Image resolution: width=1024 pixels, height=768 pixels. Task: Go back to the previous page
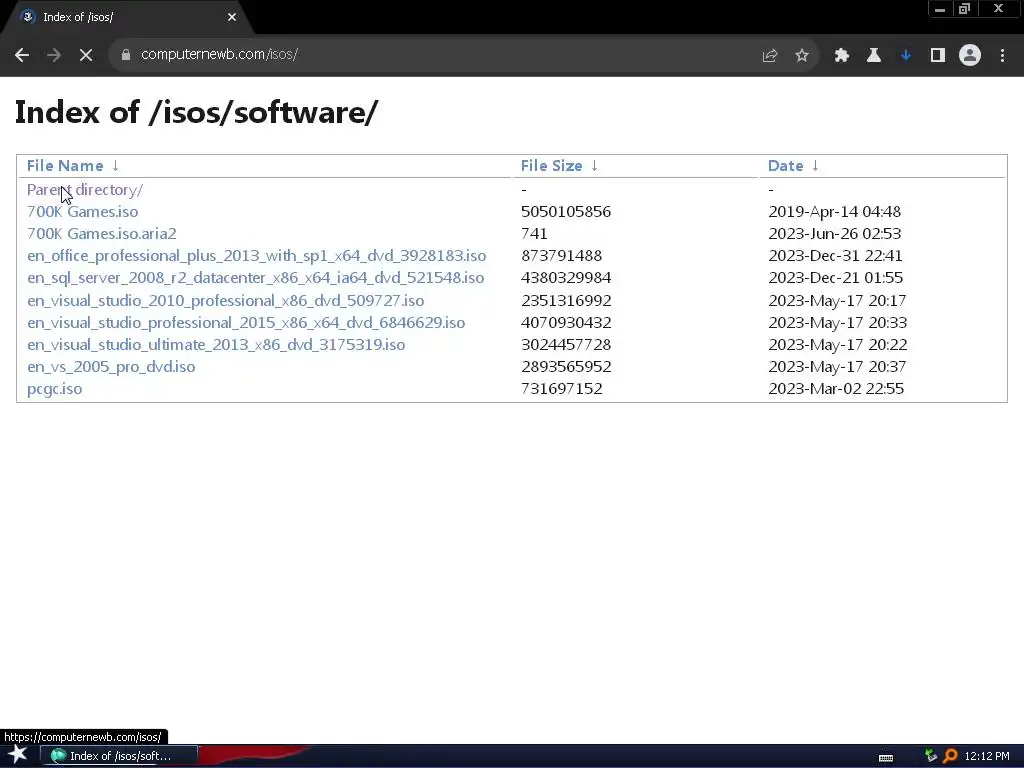pos(22,55)
